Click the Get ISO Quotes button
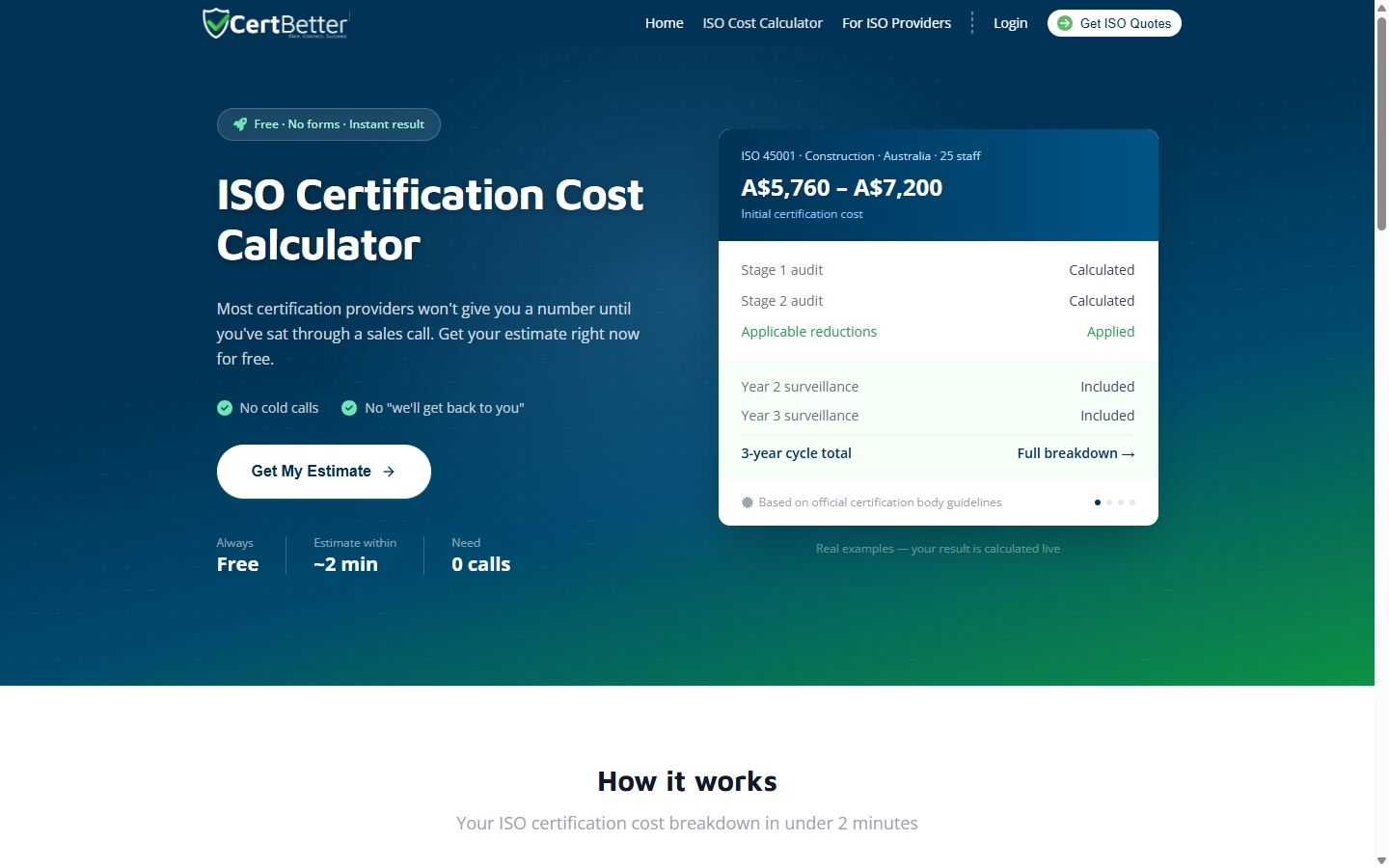Screen dimensions: 1389x868 click(1114, 23)
